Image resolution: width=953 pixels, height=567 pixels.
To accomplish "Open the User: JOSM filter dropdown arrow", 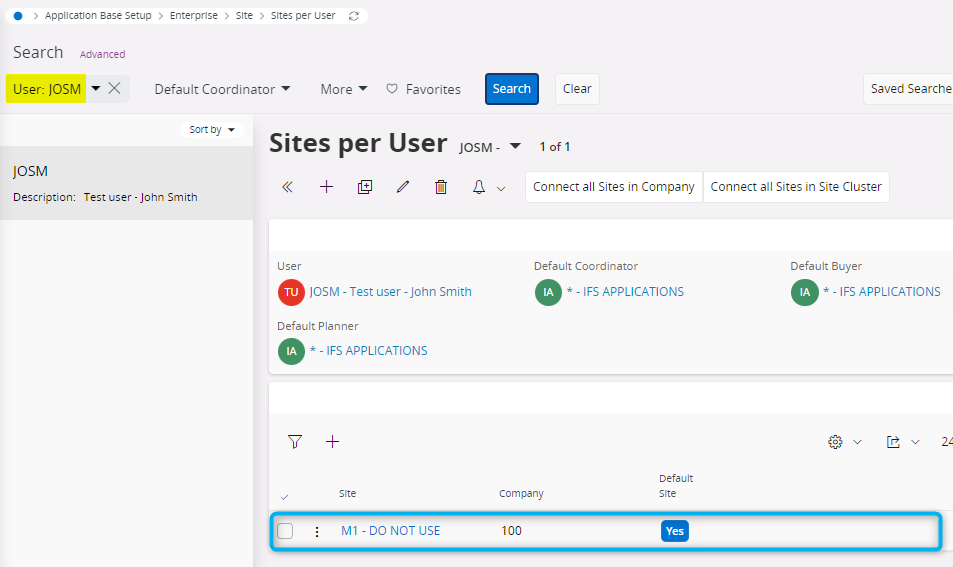I will coord(96,88).
